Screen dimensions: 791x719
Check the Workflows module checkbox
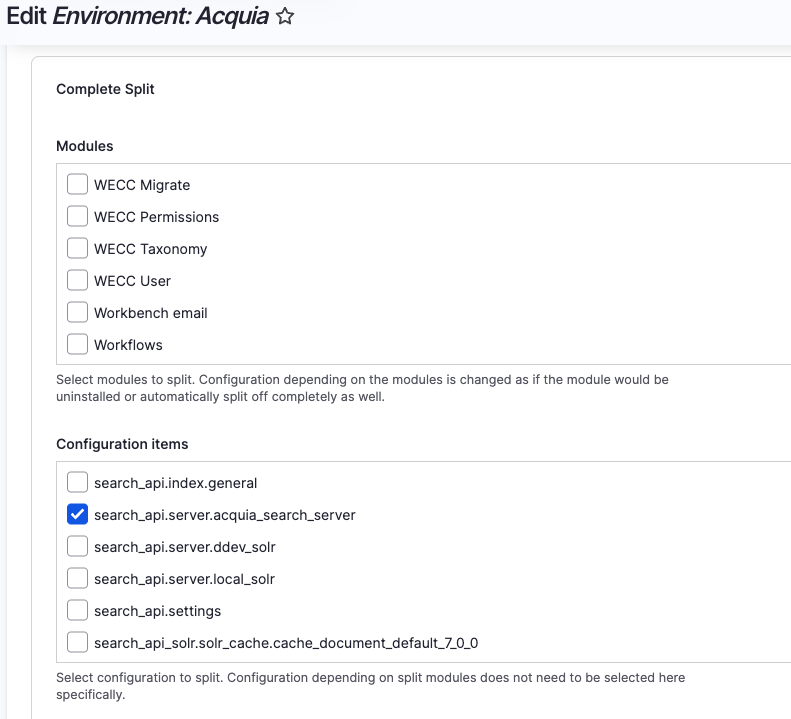77,344
